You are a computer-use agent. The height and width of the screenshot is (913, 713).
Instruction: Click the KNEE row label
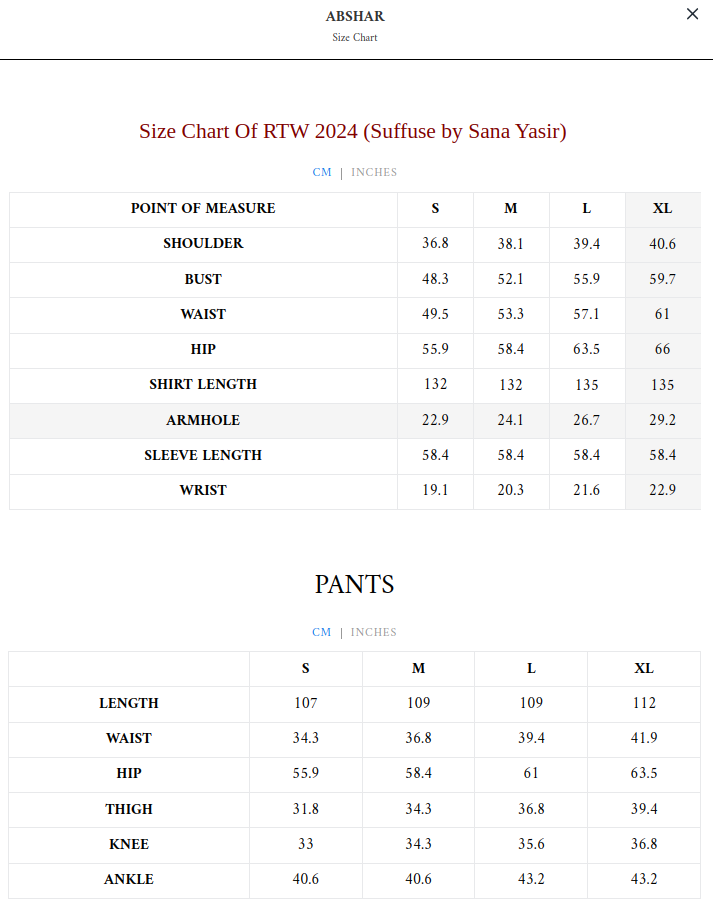(x=129, y=844)
